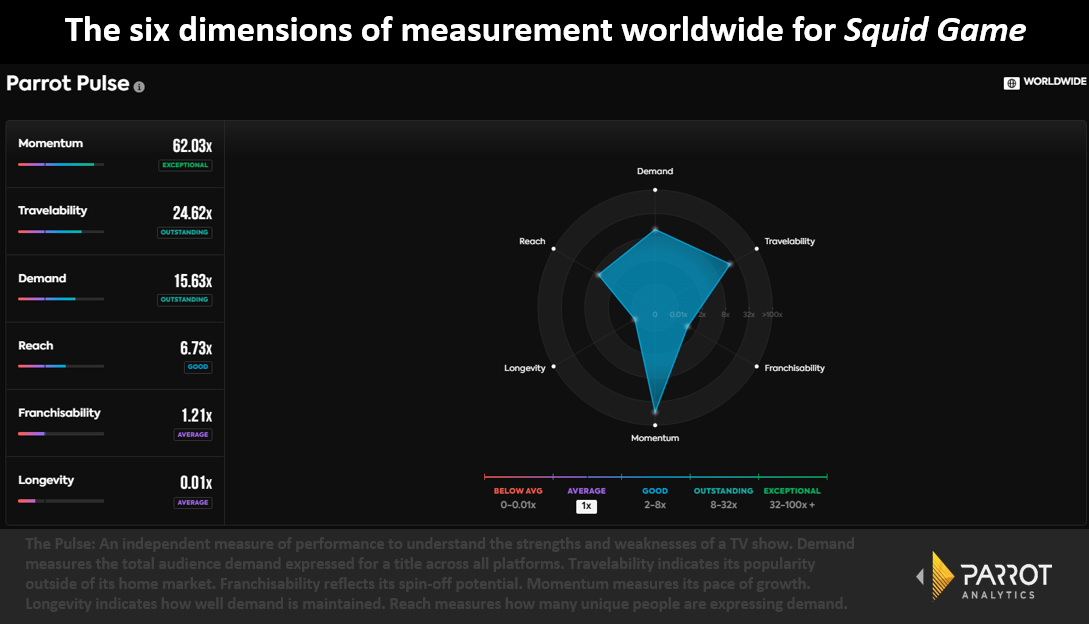Click the Demand axis endpoint dot
This screenshot has width=1089, height=624.
pyautogui.click(x=655, y=190)
